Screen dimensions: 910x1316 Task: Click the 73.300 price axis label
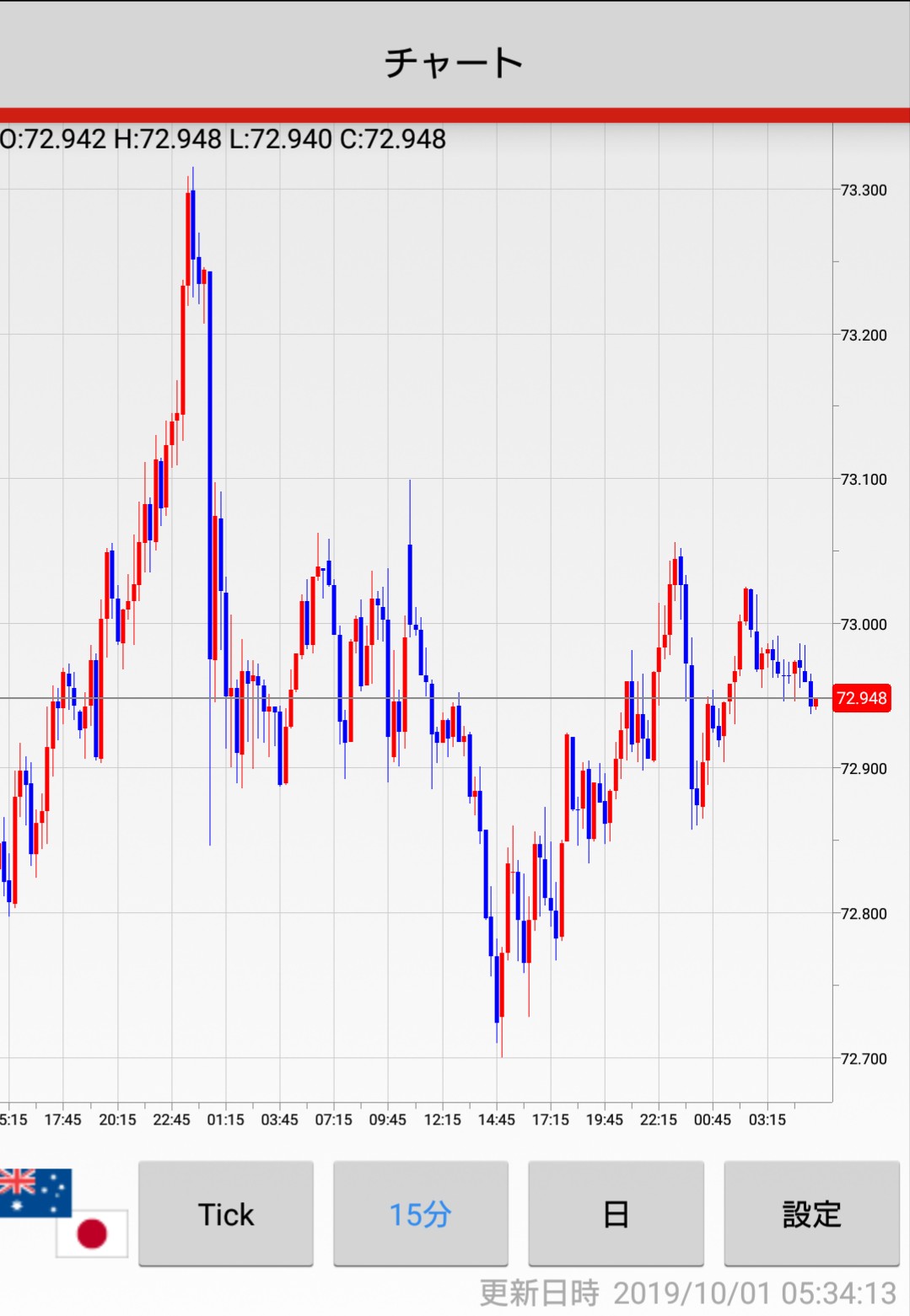pos(864,190)
